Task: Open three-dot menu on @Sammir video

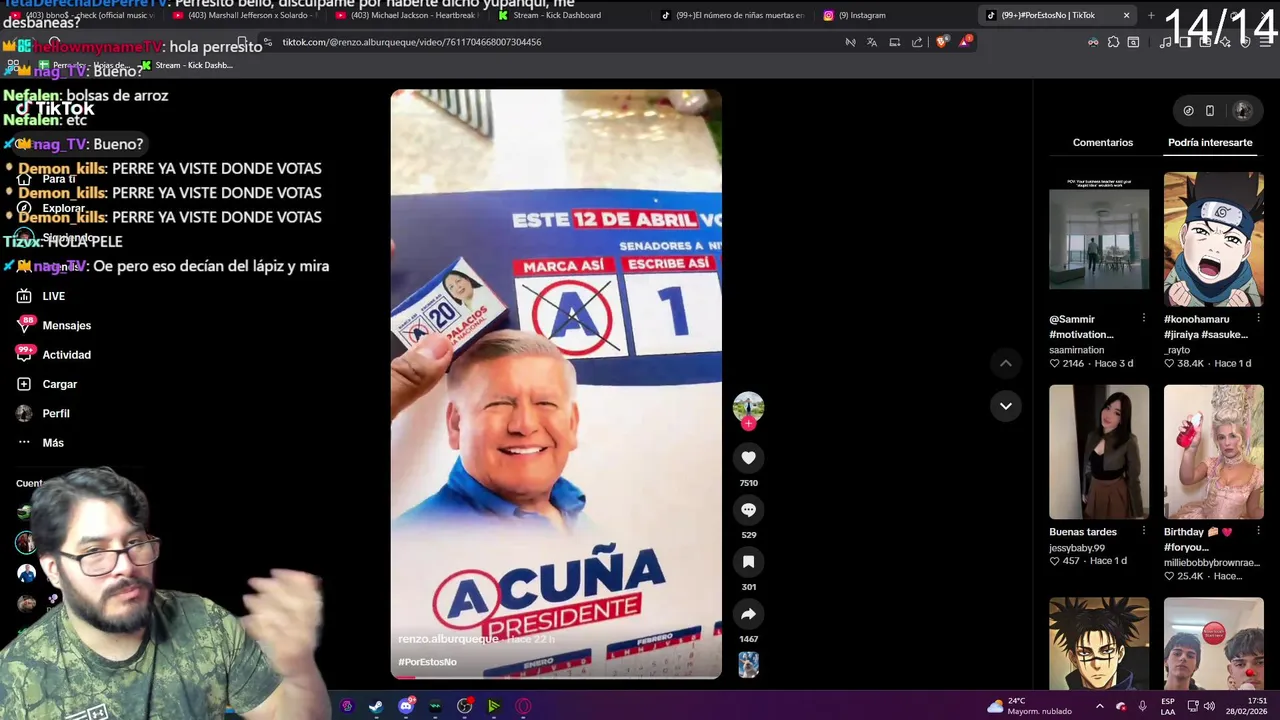Action: point(1143,318)
